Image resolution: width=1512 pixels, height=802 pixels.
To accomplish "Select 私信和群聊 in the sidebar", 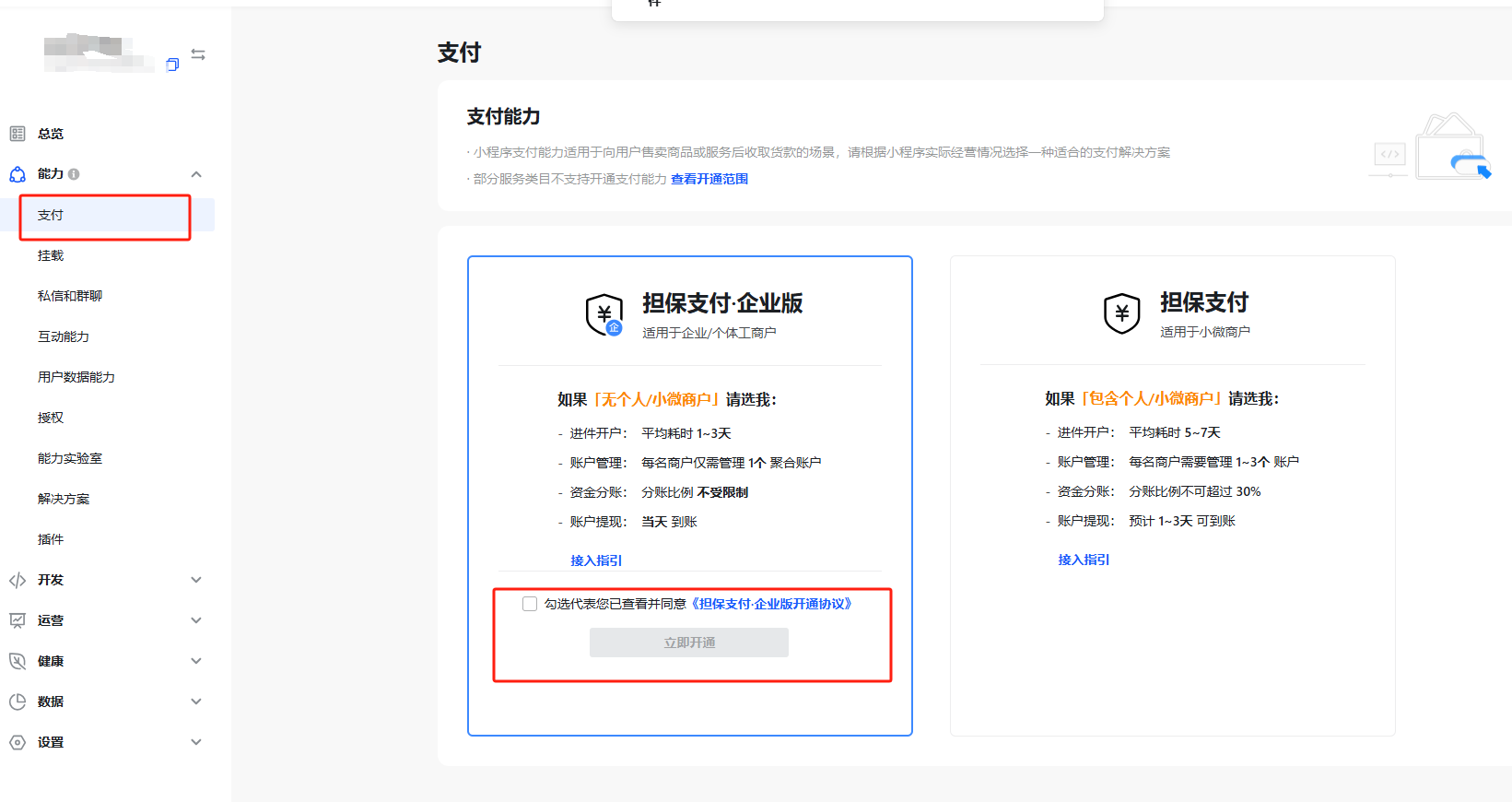I will pyautogui.click(x=70, y=296).
